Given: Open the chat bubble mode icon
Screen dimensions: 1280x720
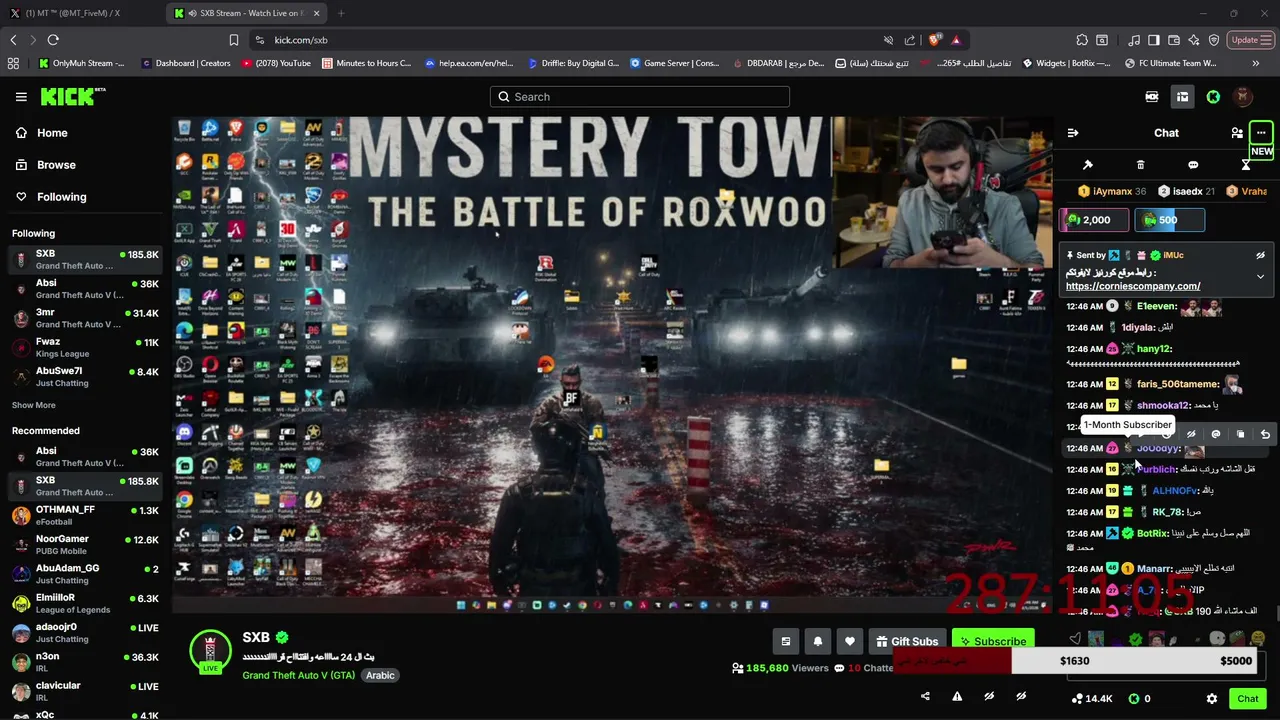Looking at the screenshot, I should pos(1193,165).
